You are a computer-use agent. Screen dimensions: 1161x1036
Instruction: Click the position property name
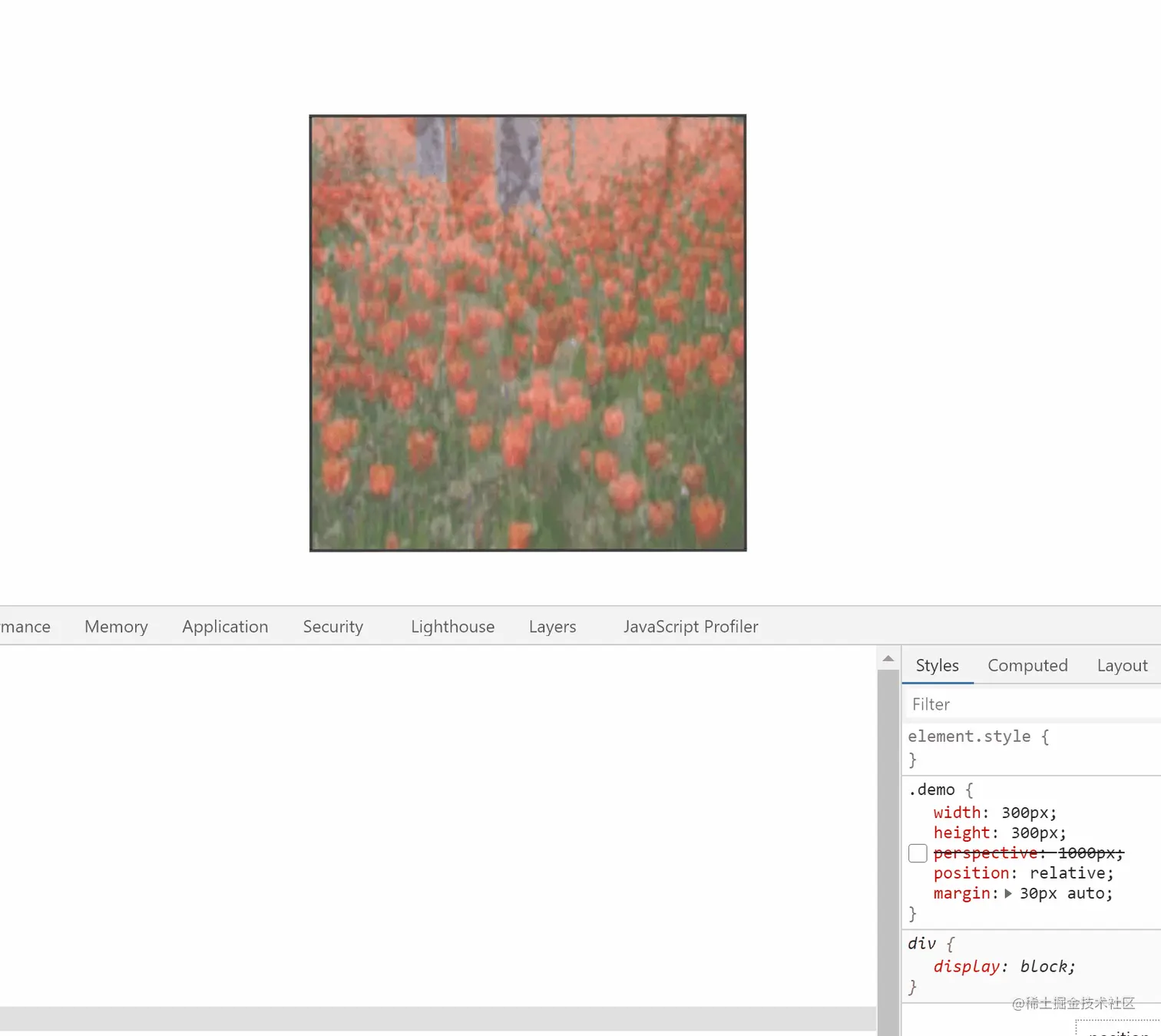[971, 873]
